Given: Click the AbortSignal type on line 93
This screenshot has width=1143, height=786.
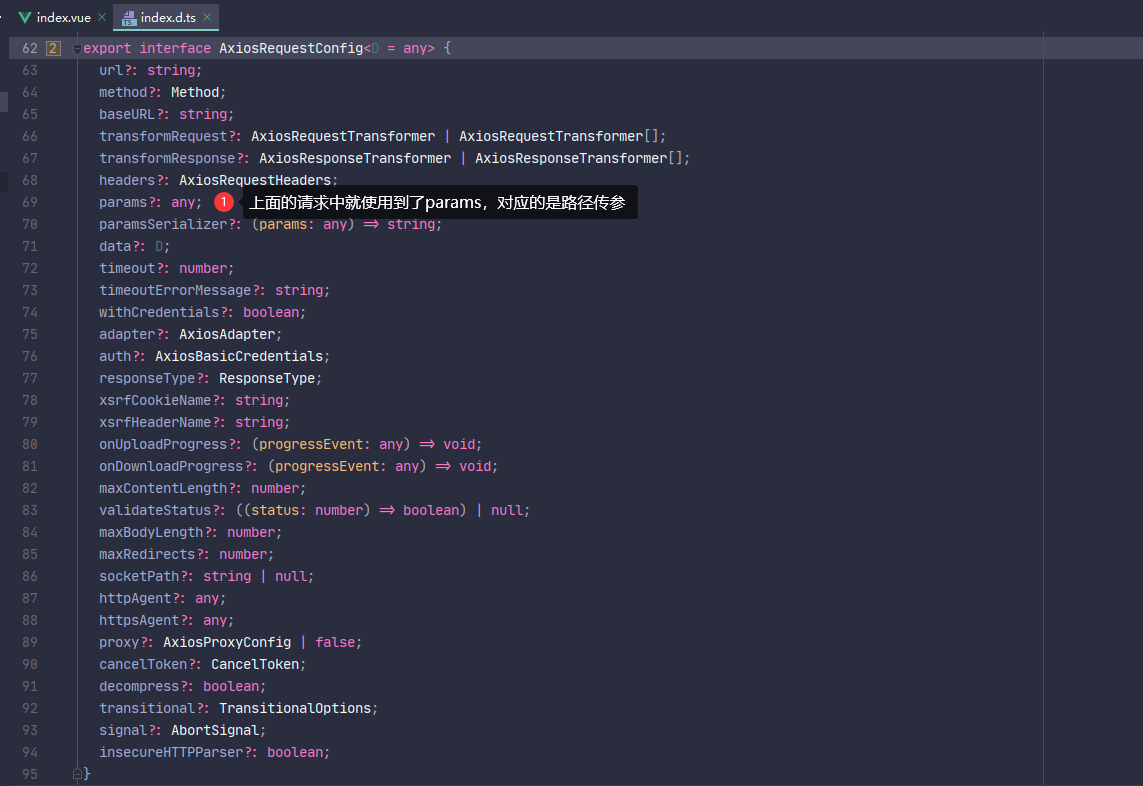Looking at the screenshot, I should [215, 730].
